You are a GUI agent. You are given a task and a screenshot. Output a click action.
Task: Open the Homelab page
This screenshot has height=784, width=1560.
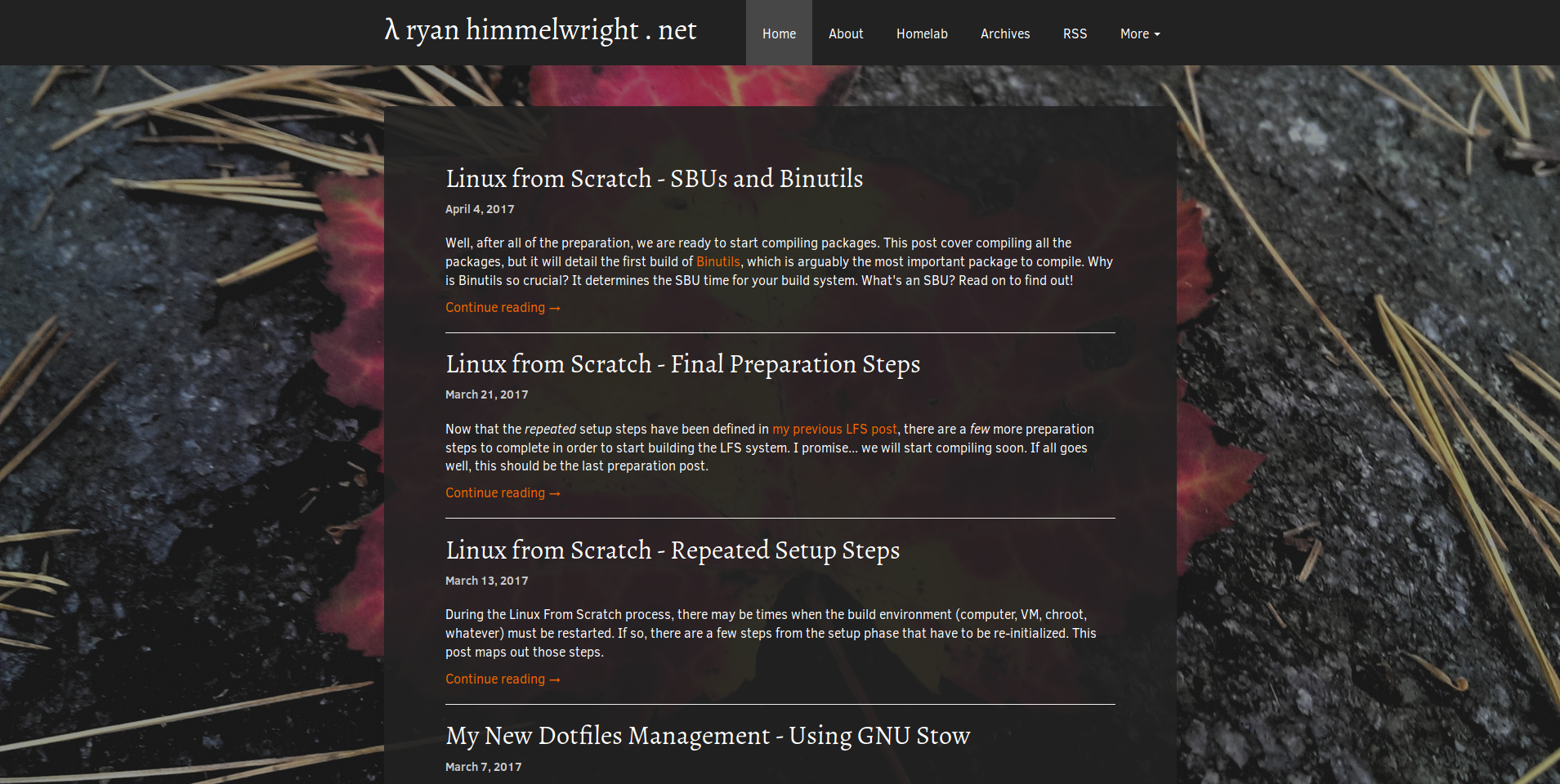click(x=921, y=33)
